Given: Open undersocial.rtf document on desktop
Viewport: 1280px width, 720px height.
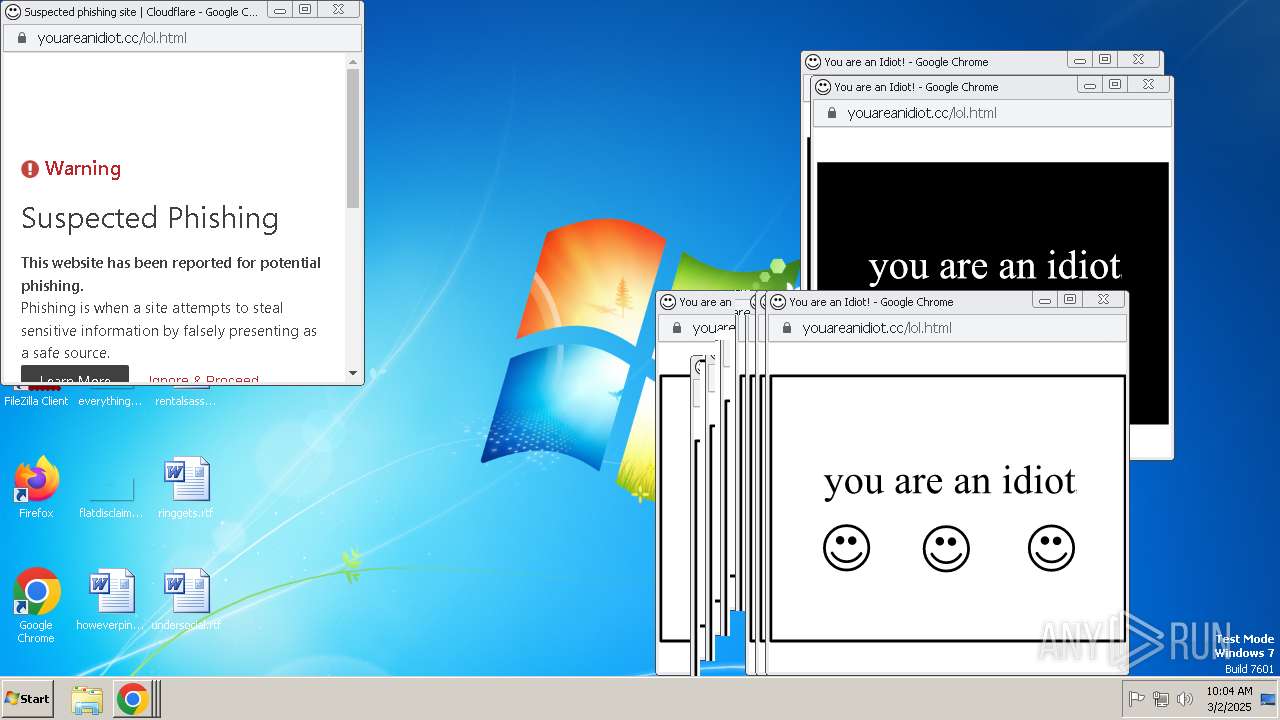Looking at the screenshot, I should (x=186, y=600).
